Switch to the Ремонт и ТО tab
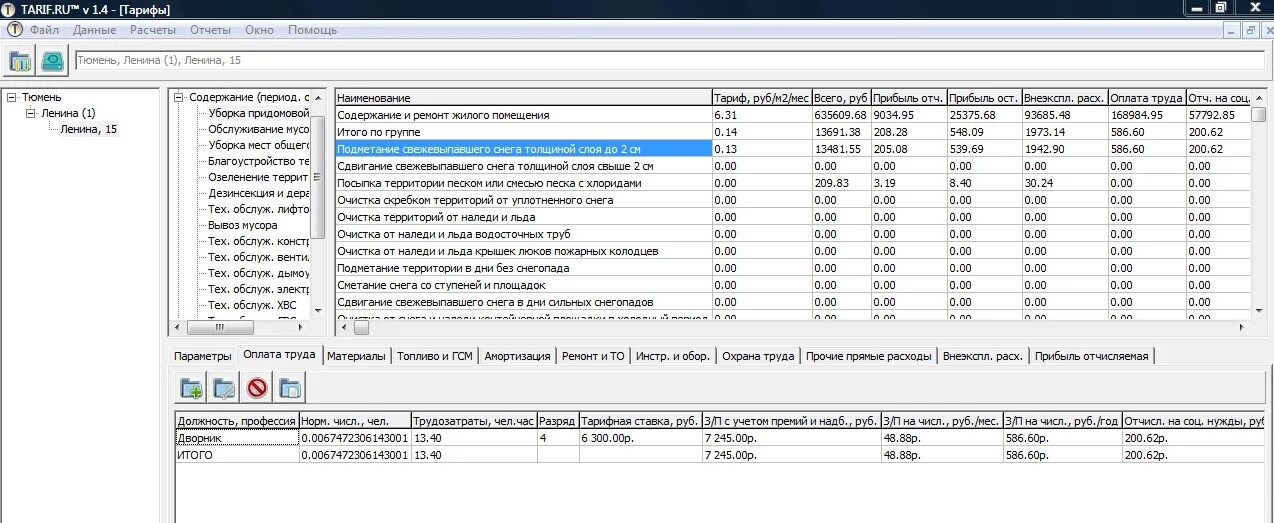 point(593,356)
